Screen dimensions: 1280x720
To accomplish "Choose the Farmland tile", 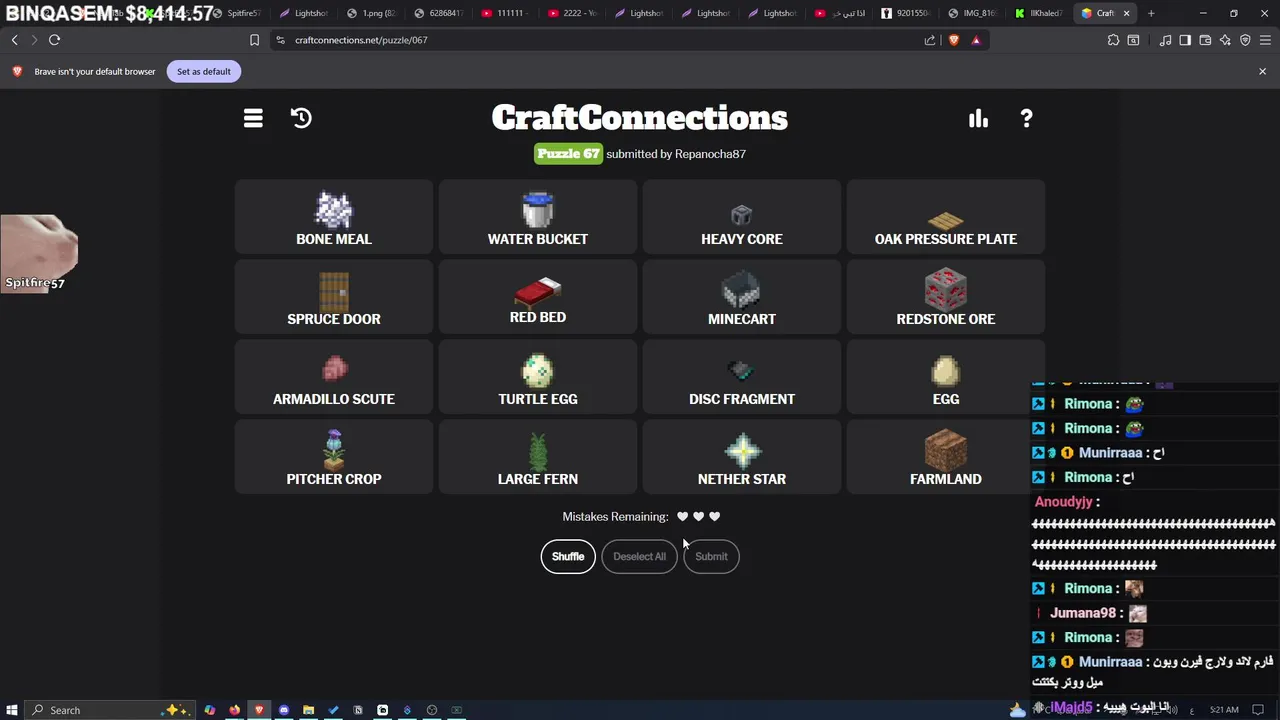I will point(946,457).
